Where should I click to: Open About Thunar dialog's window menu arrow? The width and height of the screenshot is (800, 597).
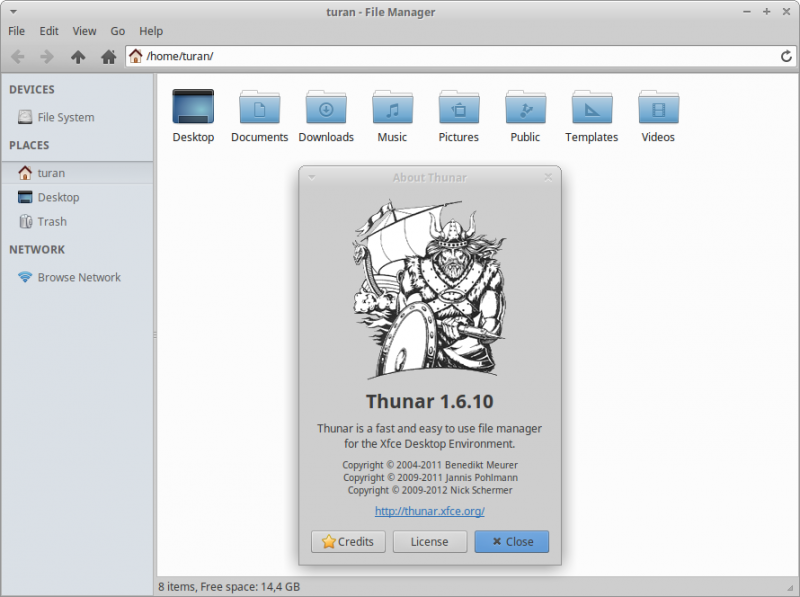point(312,178)
